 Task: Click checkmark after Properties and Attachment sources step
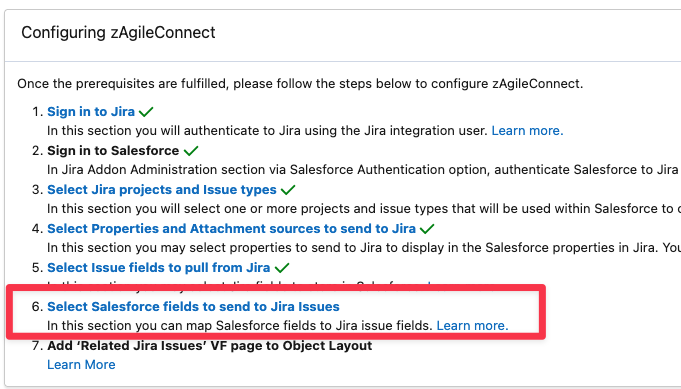(427, 228)
